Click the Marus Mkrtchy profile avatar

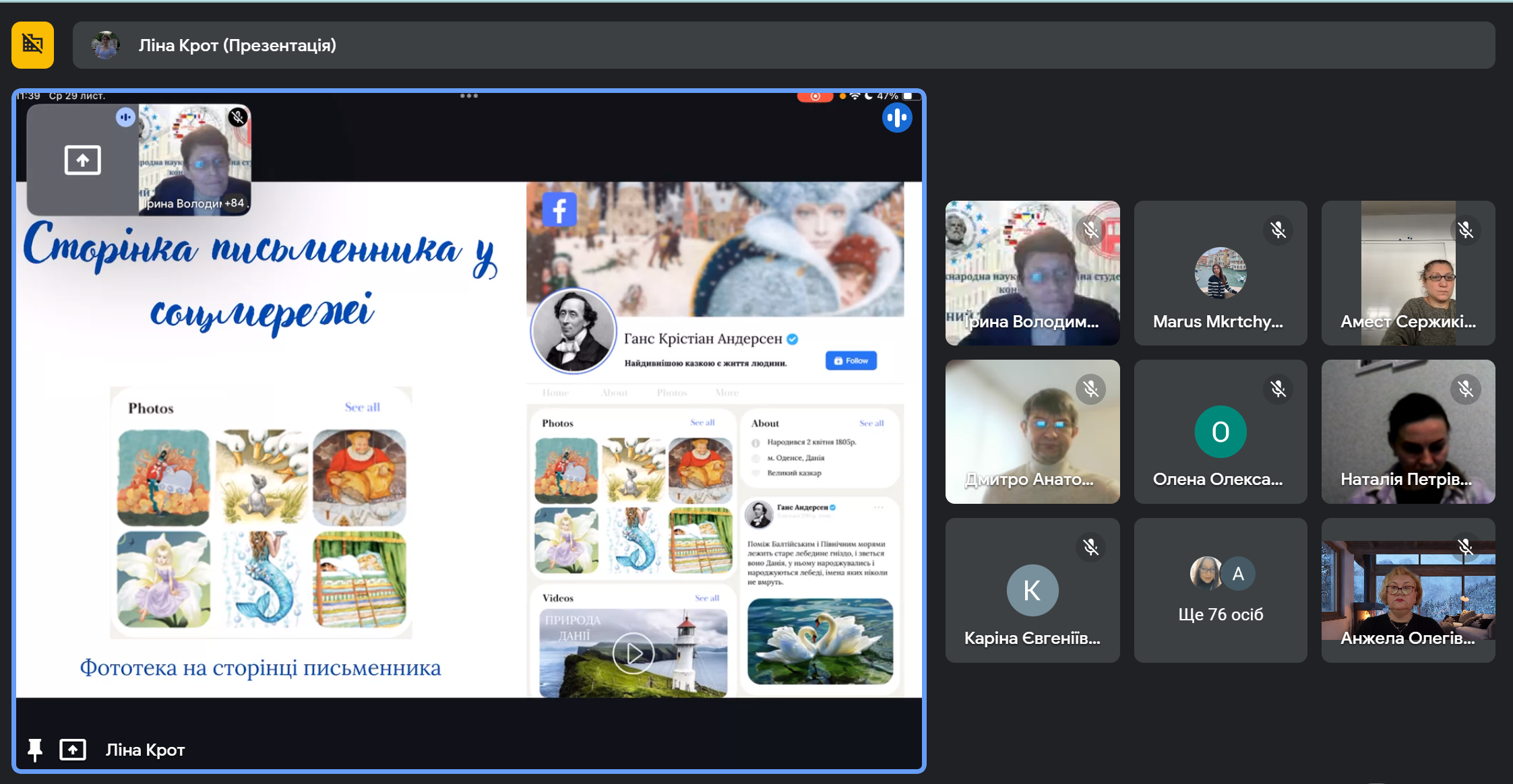[1221, 273]
